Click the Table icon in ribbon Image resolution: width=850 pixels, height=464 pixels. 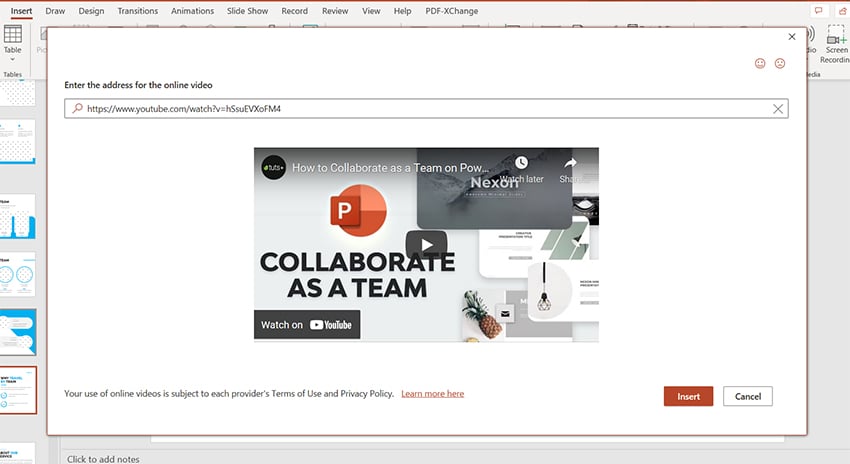tap(13, 34)
